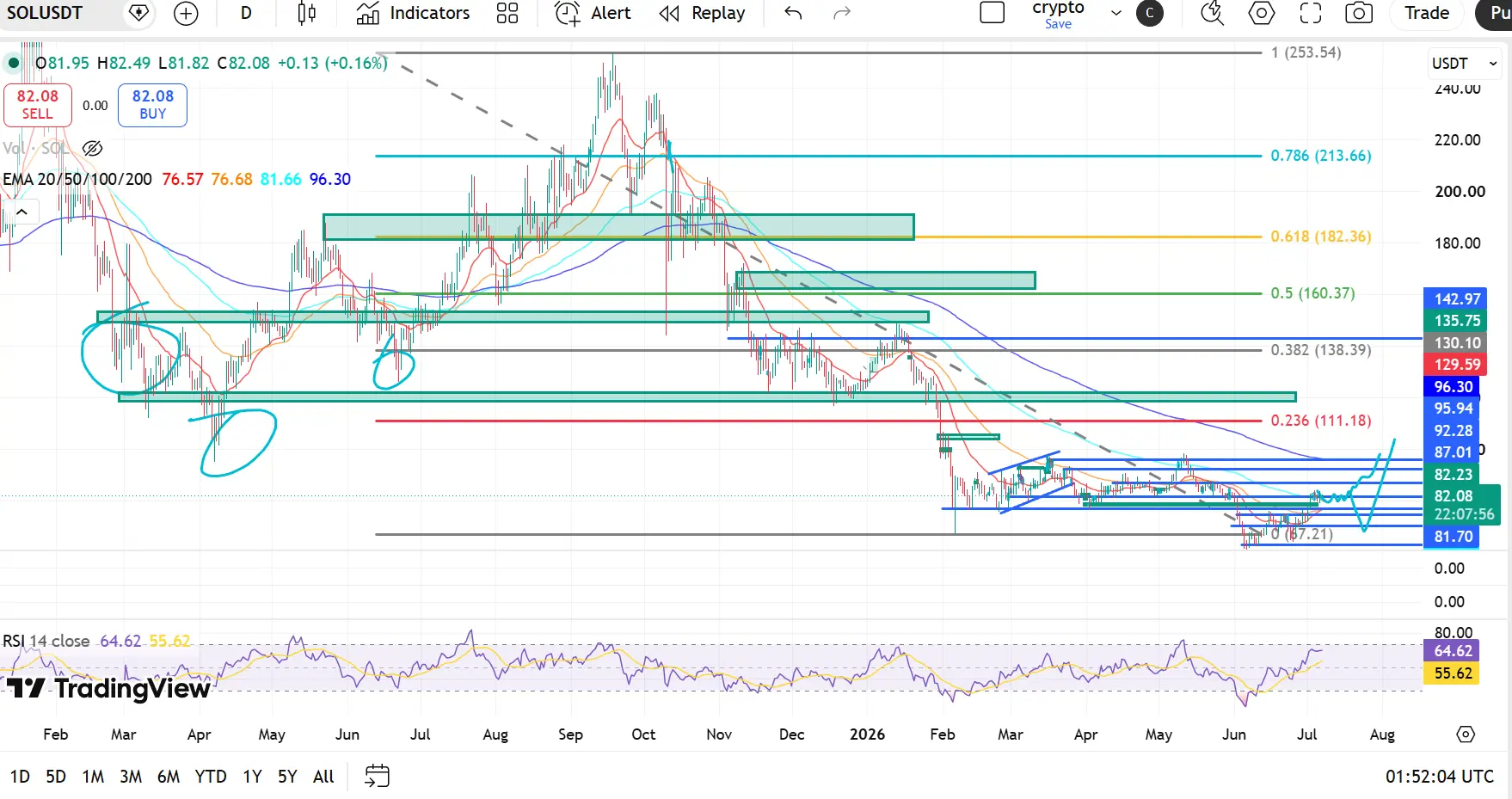
Task: Open the date range calendar picker
Action: click(x=377, y=776)
